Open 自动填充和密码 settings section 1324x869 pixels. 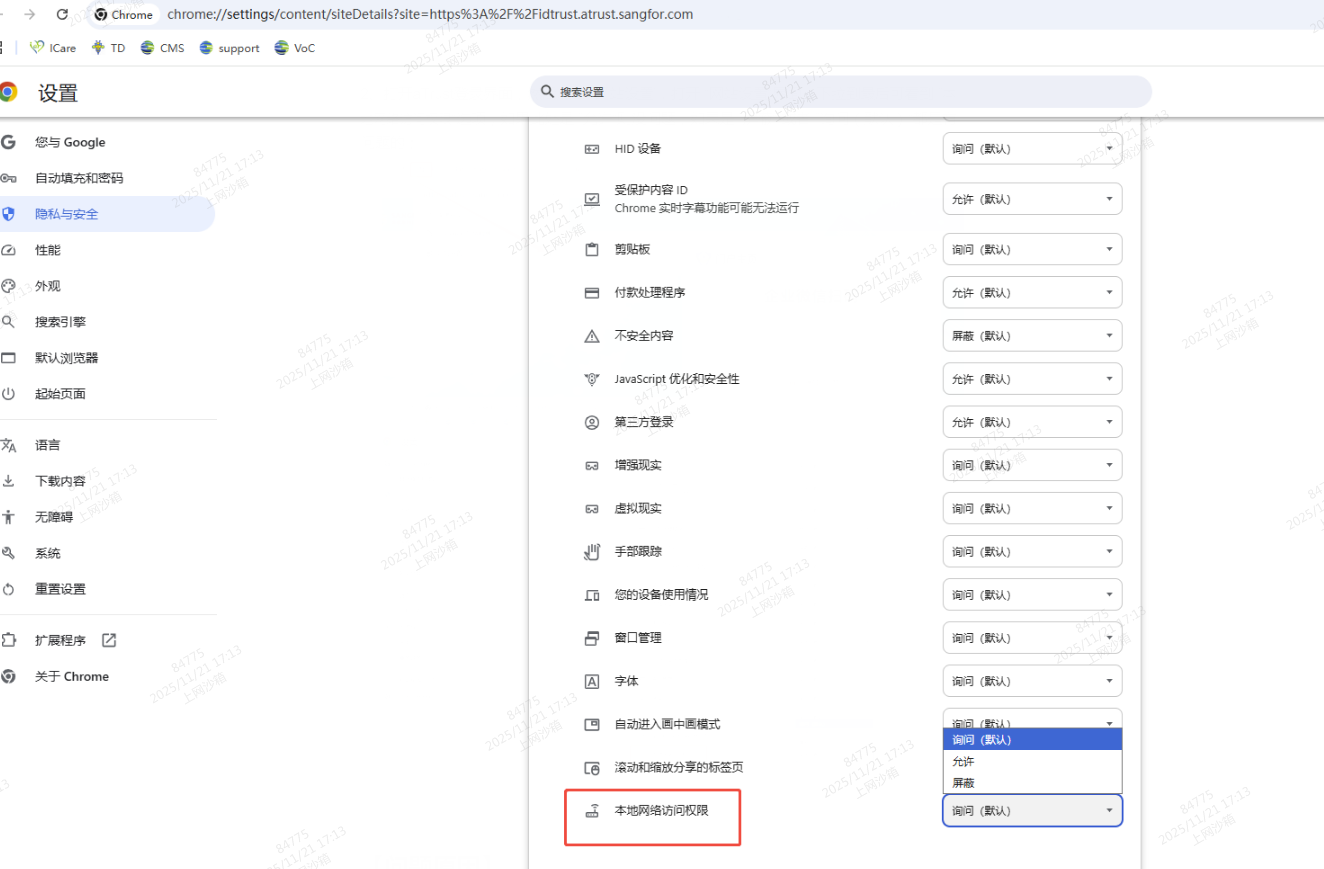coord(79,178)
